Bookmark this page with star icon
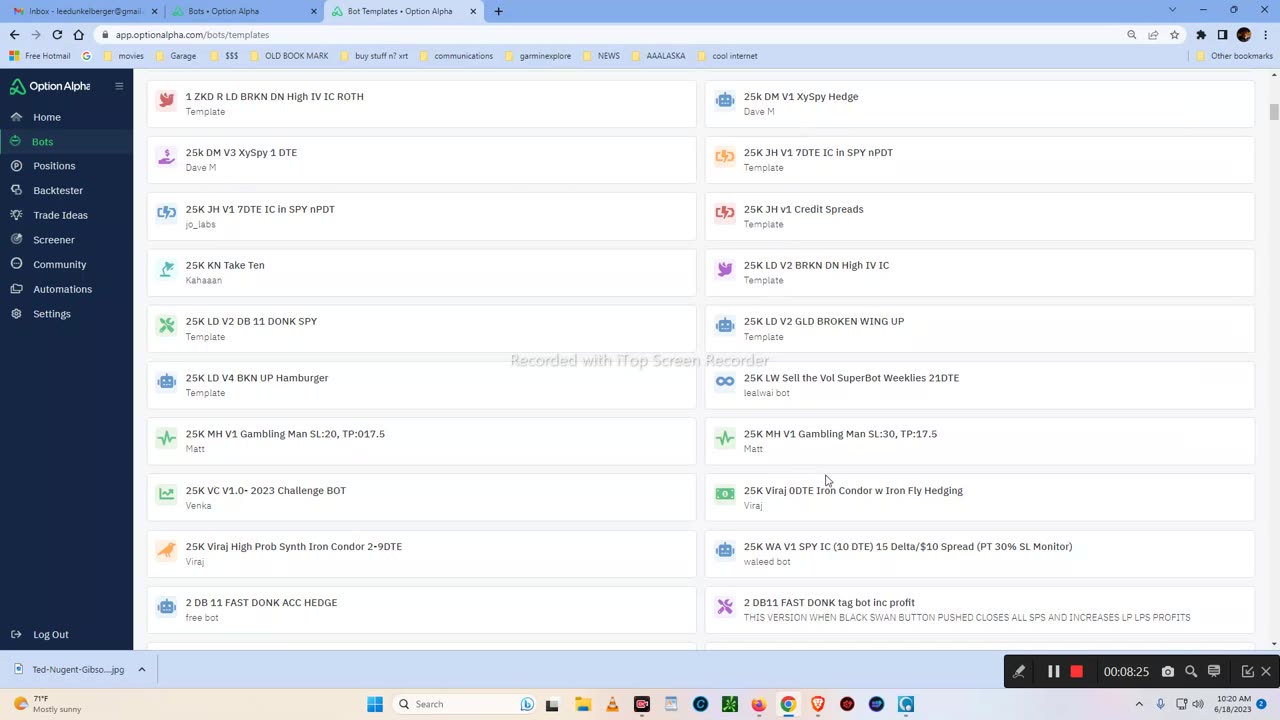This screenshot has height=720, width=1280. click(1174, 35)
